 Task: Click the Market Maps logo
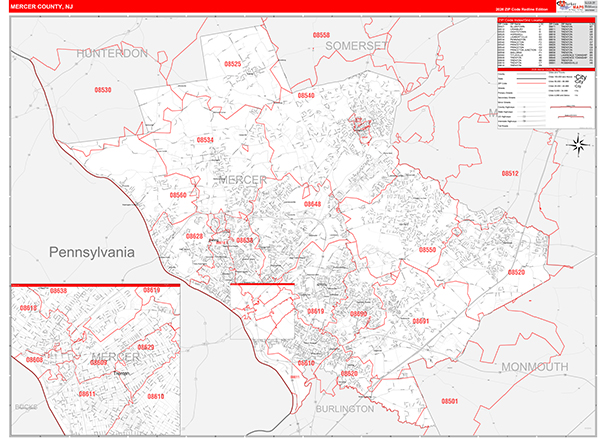tap(569, 6)
